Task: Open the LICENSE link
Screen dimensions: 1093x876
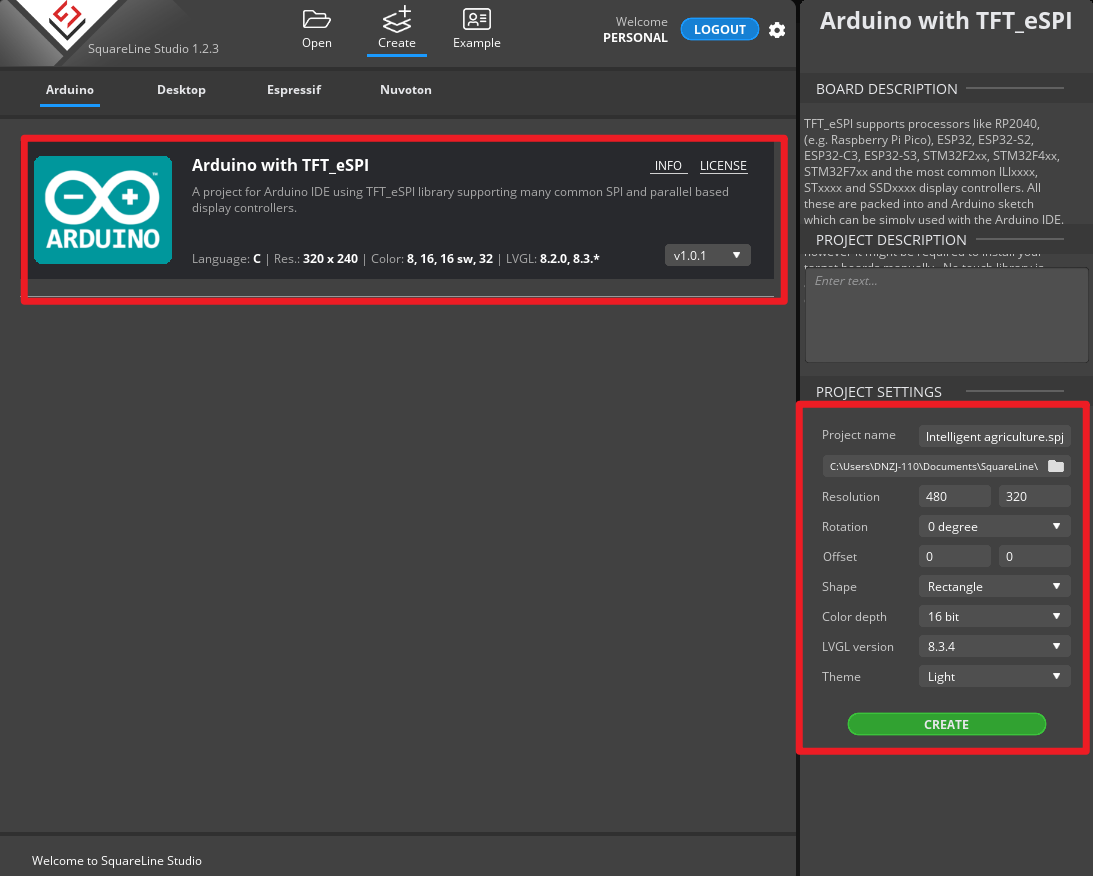Action: [724, 166]
